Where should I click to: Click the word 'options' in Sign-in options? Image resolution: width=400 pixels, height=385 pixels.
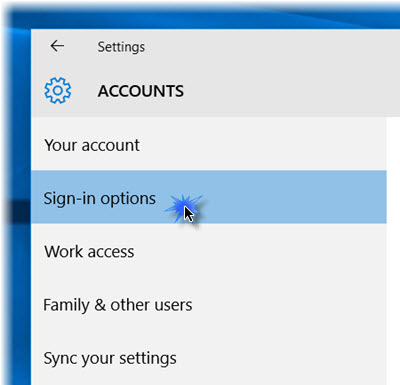[128, 199]
